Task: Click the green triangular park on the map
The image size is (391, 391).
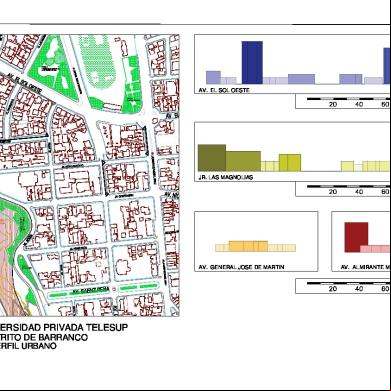Action: point(54,67)
